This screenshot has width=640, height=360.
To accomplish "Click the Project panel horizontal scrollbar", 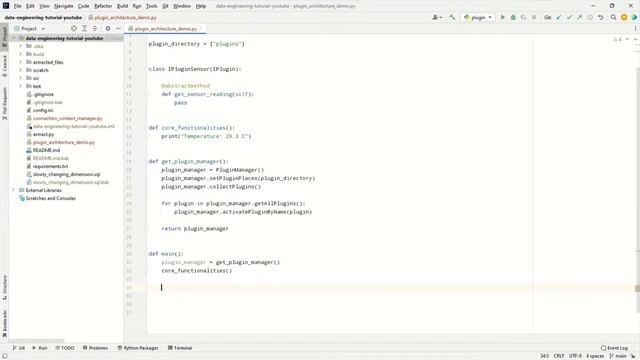I will coord(36,340).
